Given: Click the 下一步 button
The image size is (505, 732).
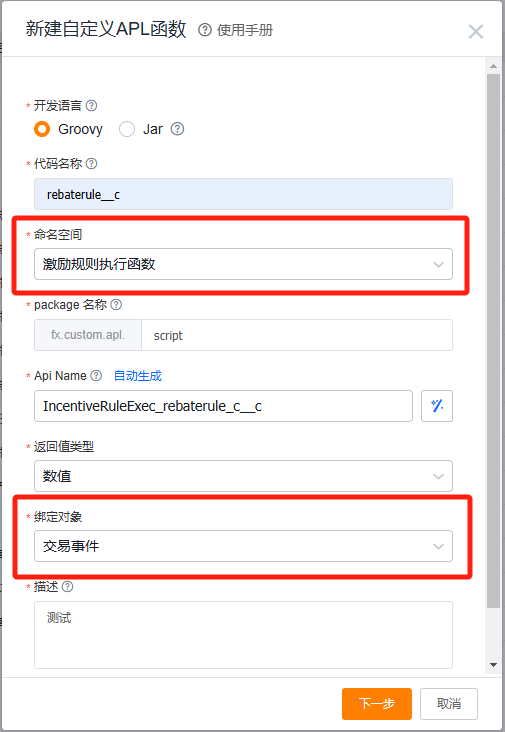Looking at the screenshot, I should [377, 704].
